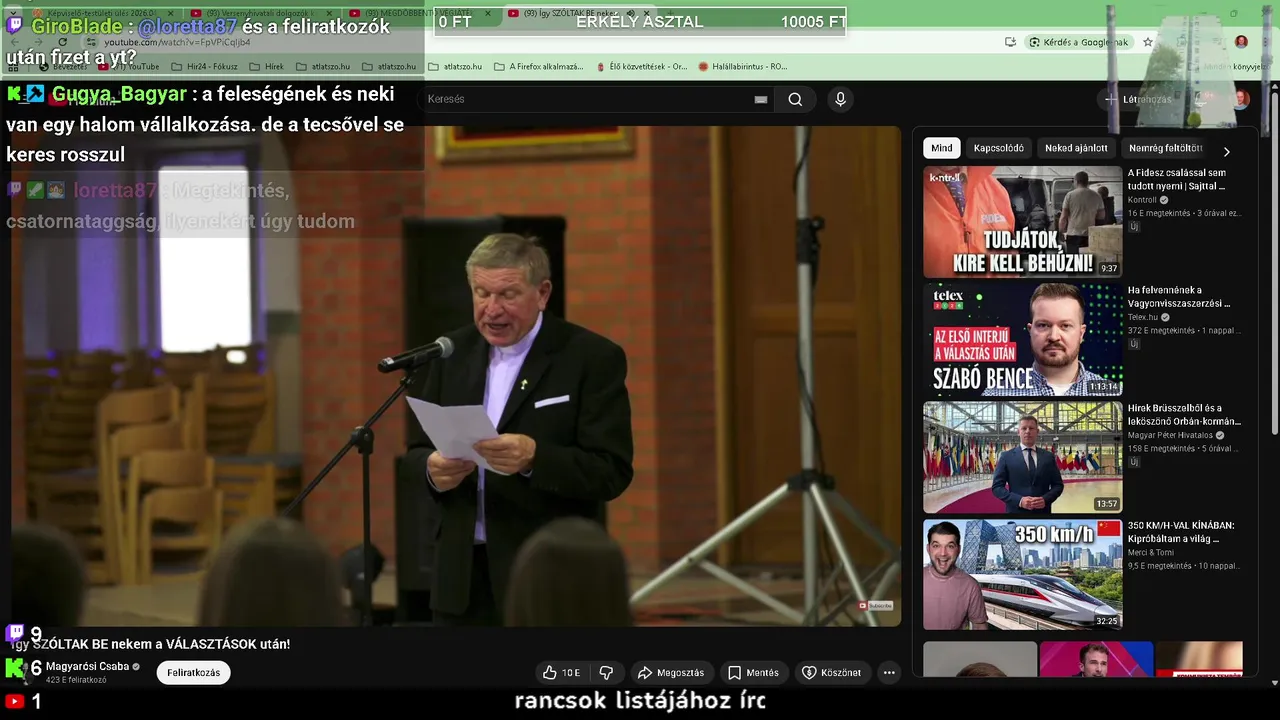
Task: Open video title Ha felvennének a Vagyonvisszaszerzési
Action: coord(1179,296)
